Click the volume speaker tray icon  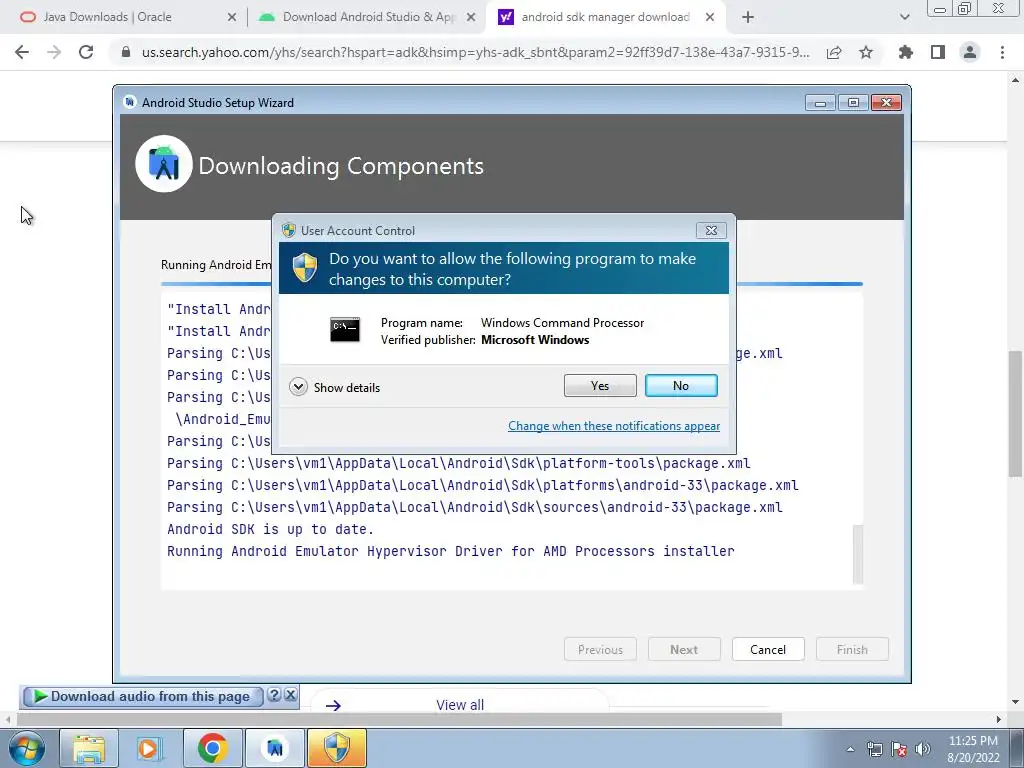pos(922,749)
